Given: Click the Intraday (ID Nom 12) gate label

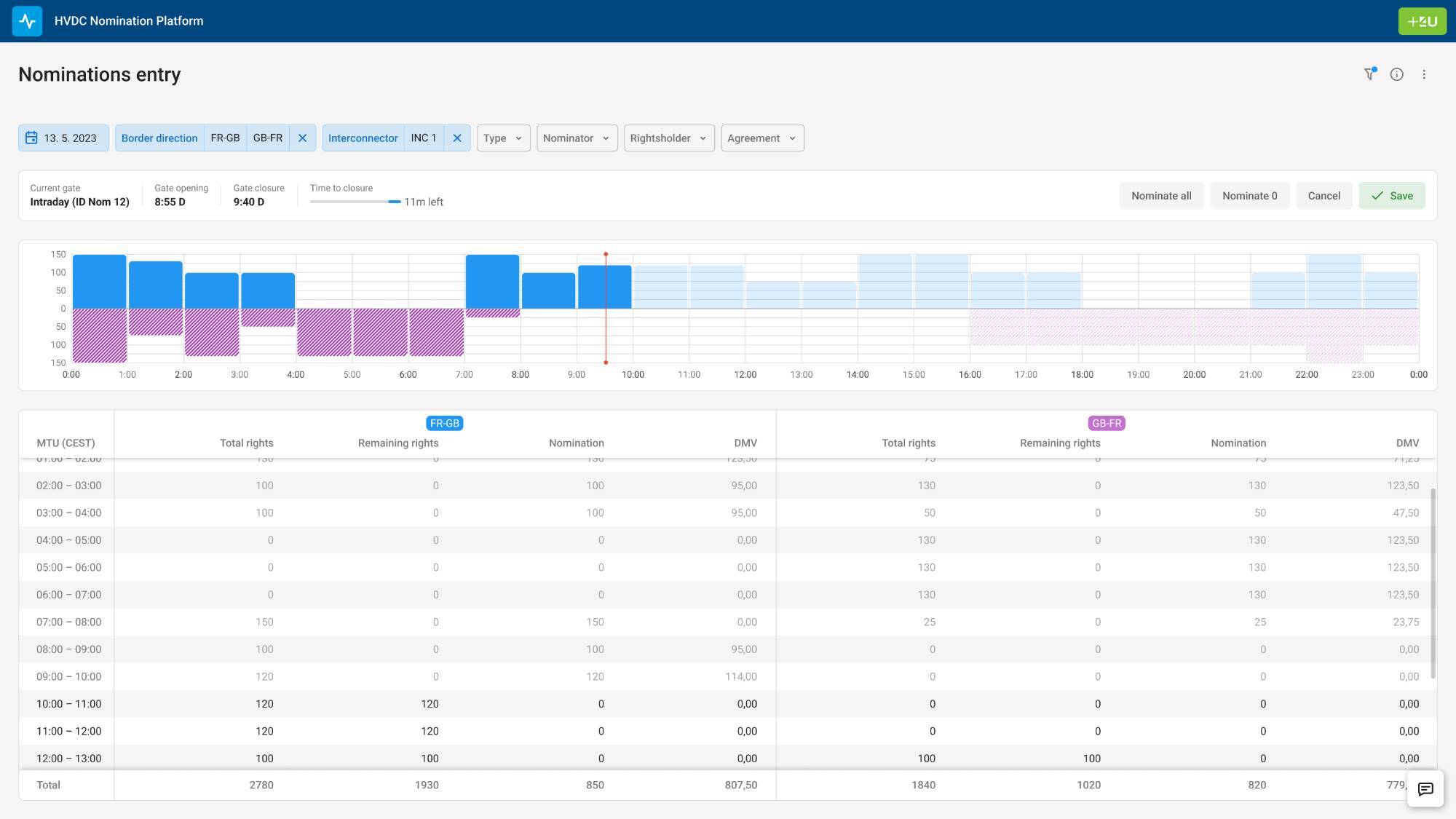Looking at the screenshot, I should [79, 202].
